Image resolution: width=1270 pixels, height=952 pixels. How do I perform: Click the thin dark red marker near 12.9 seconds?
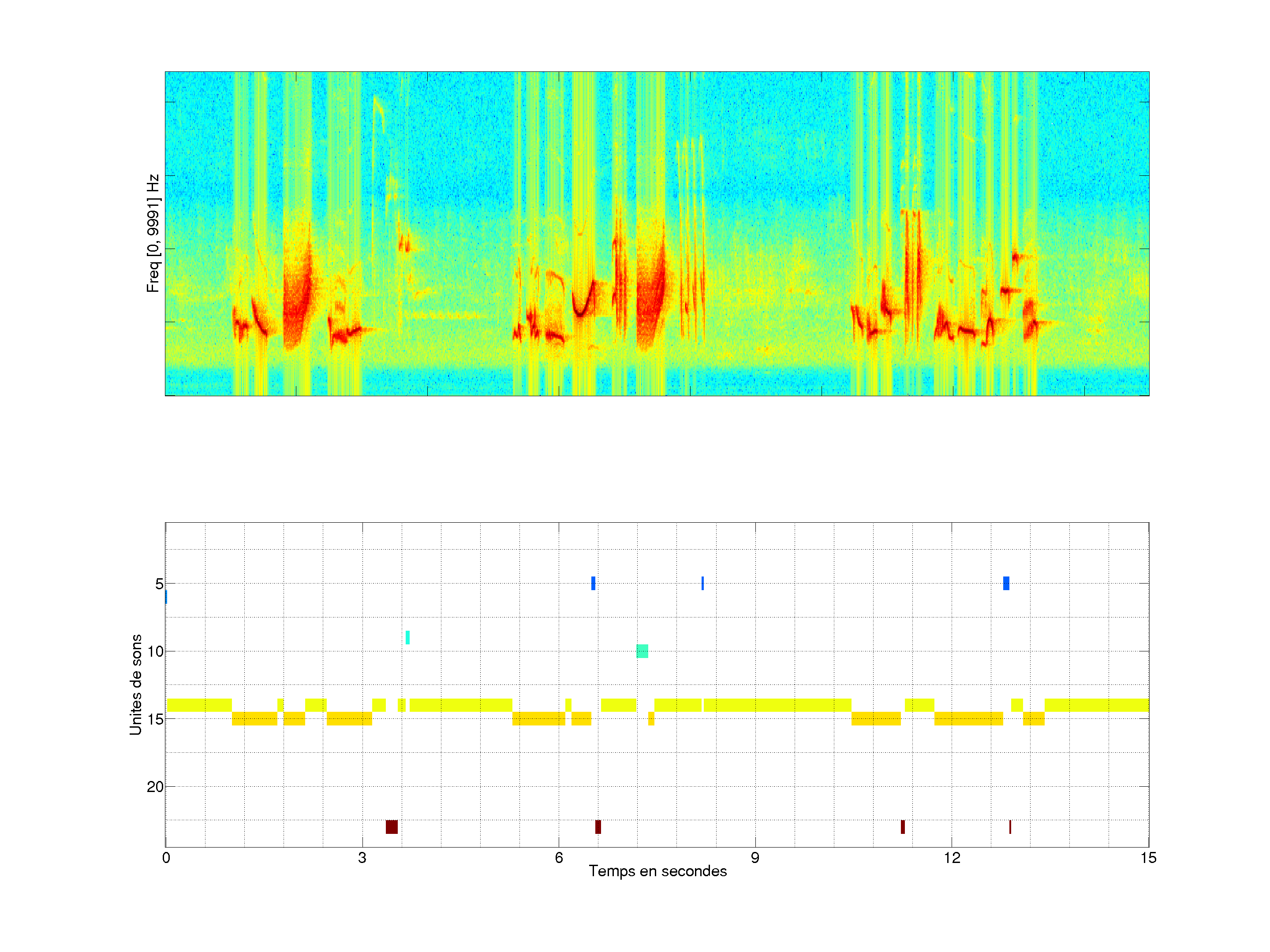point(1010,827)
